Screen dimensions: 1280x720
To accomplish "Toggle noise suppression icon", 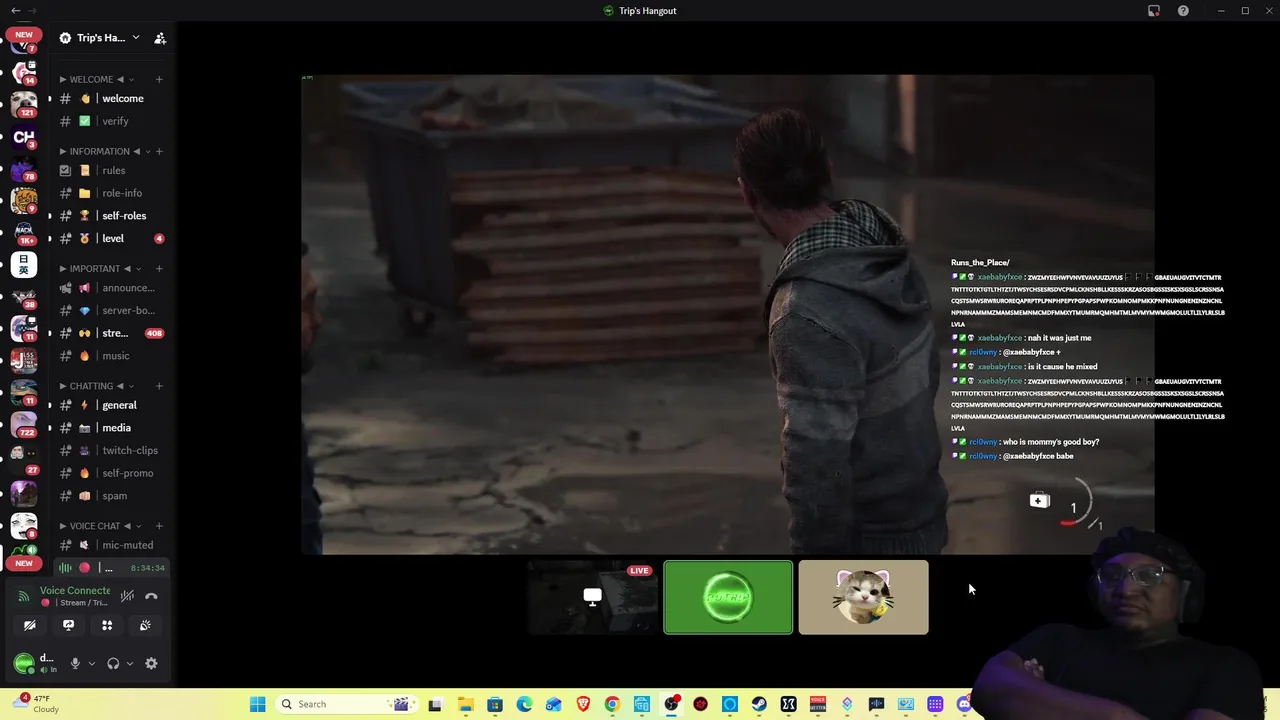I will (x=127, y=596).
